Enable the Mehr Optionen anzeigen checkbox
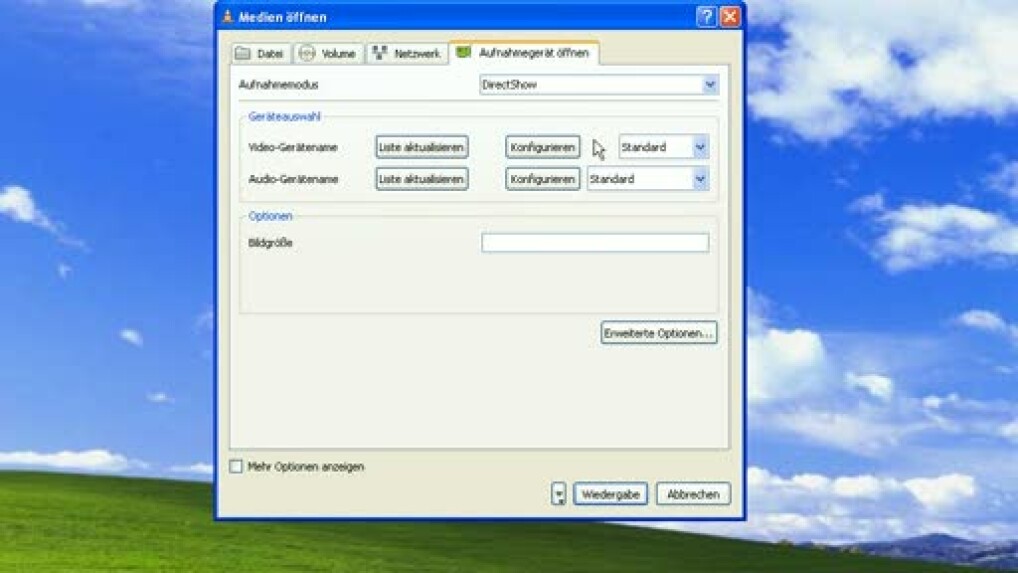The image size is (1018, 573). pyautogui.click(x=236, y=467)
